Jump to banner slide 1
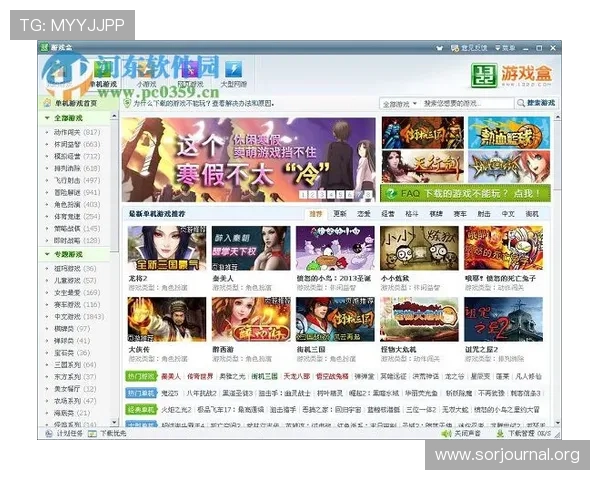600x480 pixels. 303,194
